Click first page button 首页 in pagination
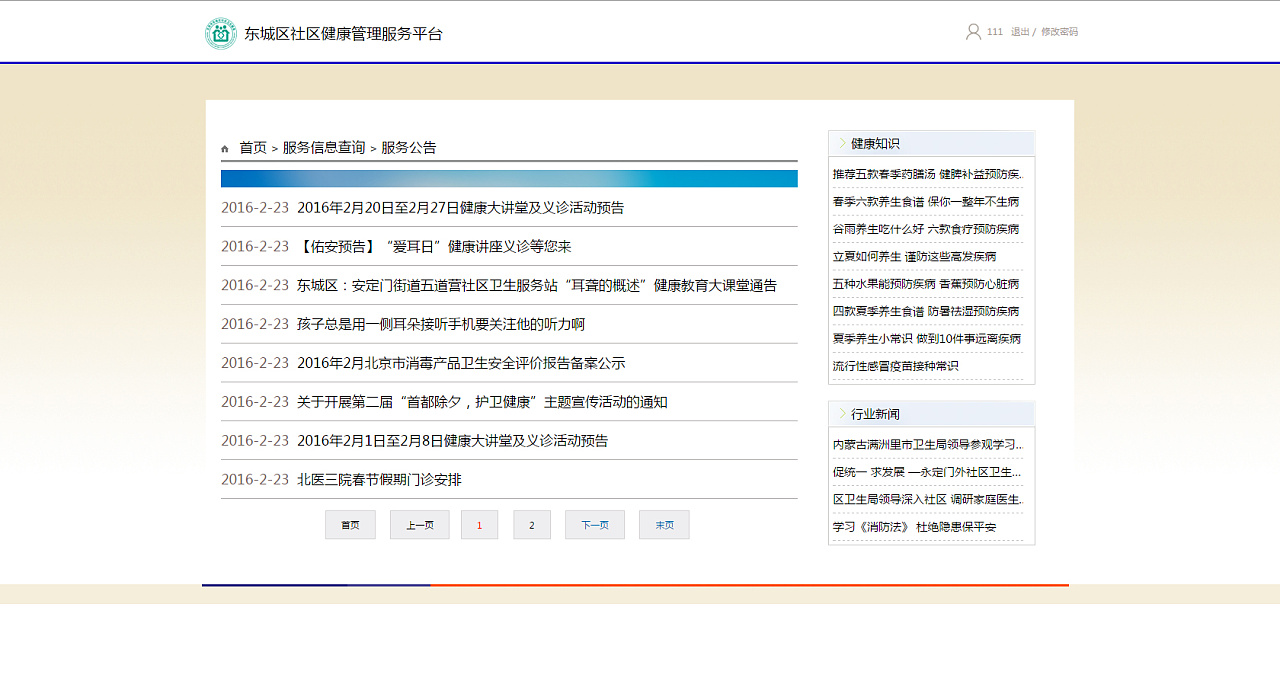 pyautogui.click(x=350, y=525)
